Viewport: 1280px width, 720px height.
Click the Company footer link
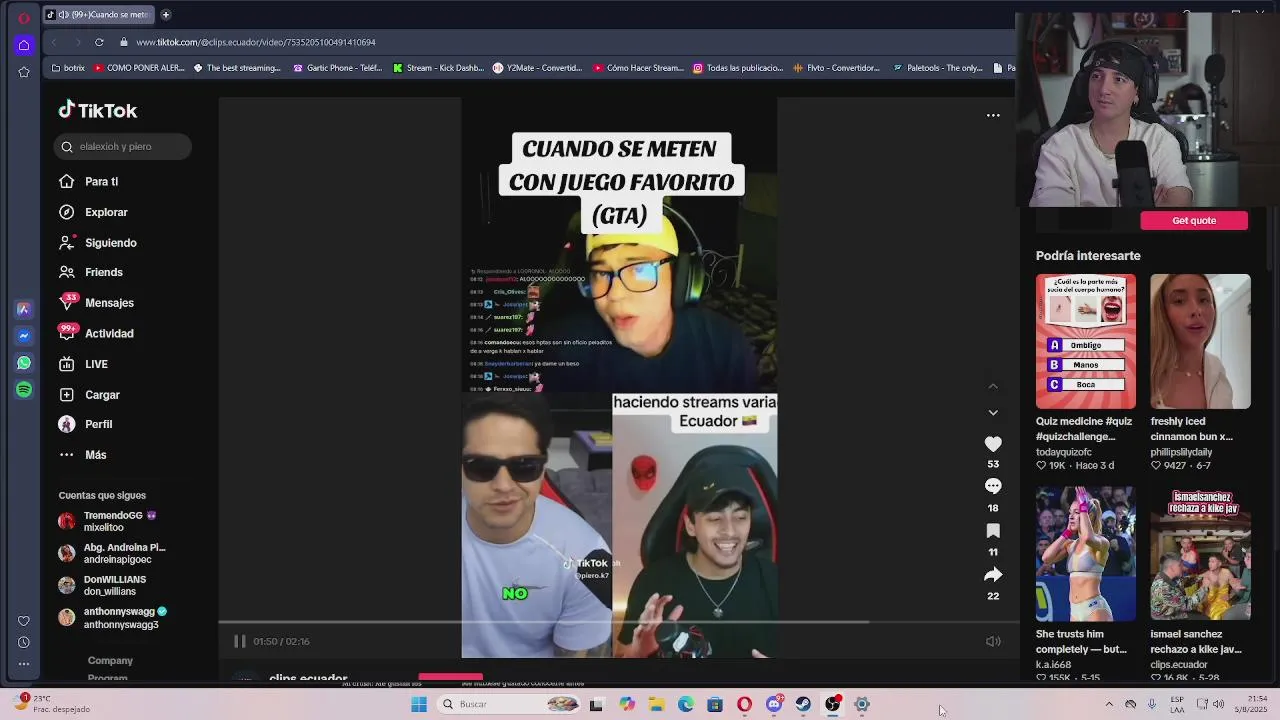click(x=110, y=660)
